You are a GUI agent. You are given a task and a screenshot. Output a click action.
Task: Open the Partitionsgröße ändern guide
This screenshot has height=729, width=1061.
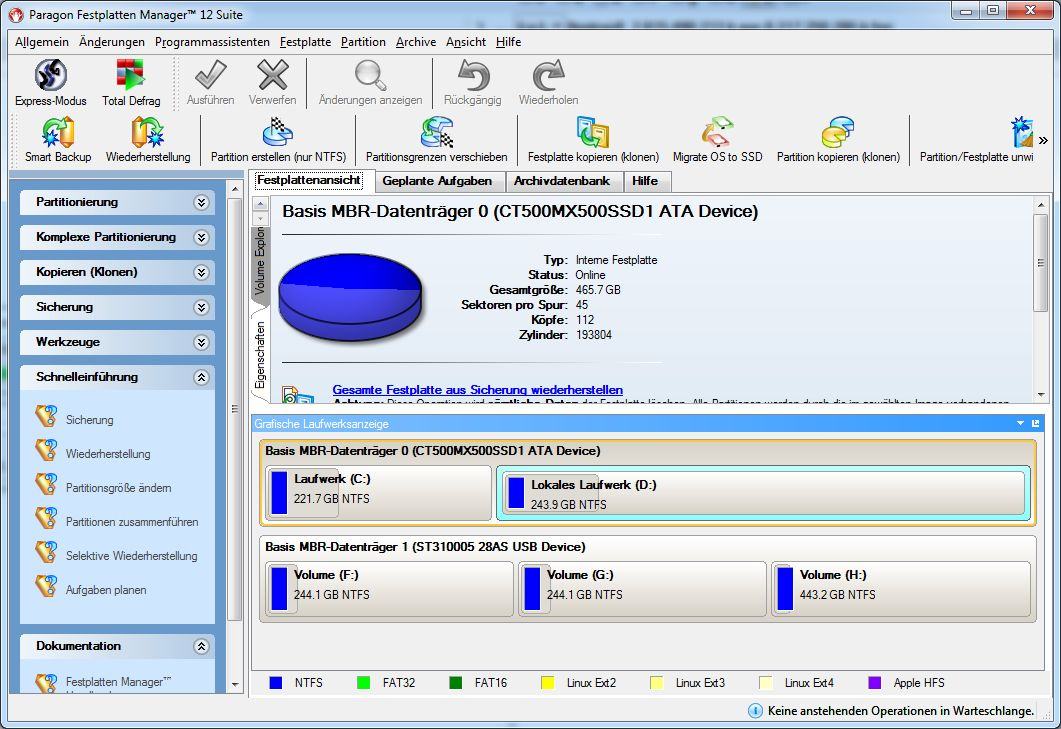[x=118, y=487]
